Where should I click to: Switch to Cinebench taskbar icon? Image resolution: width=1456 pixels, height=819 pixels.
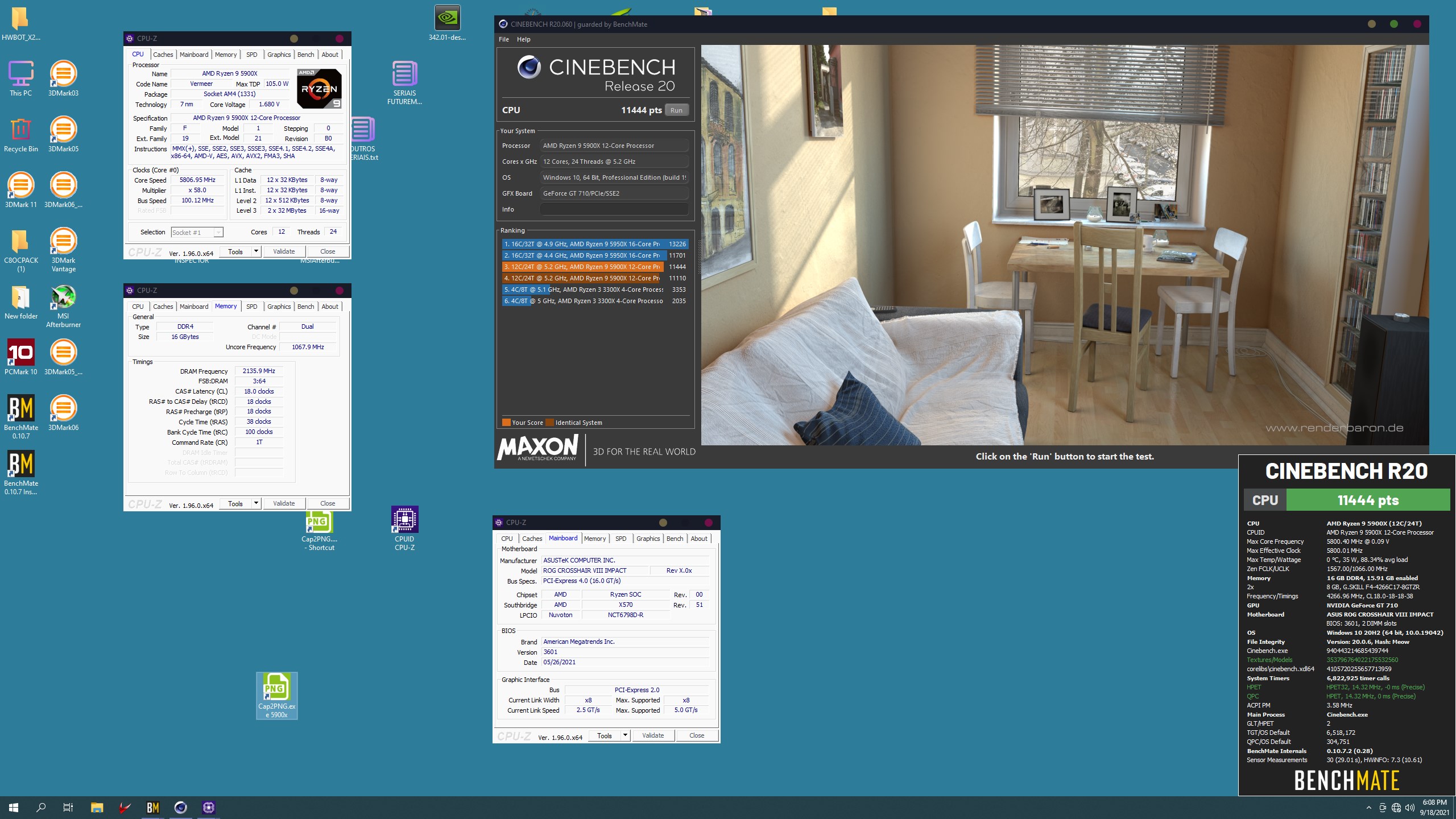point(180,807)
